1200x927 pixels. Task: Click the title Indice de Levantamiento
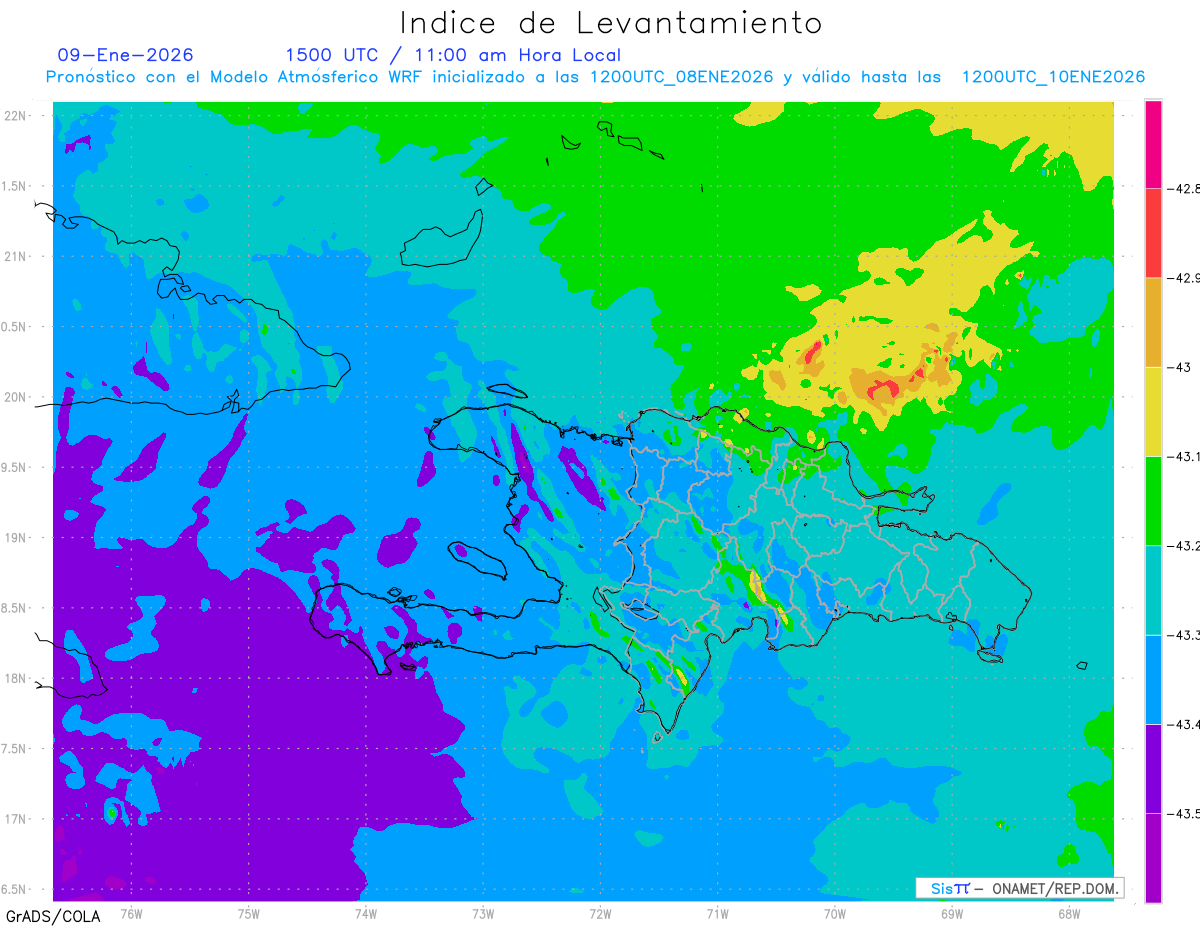tap(611, 23)
